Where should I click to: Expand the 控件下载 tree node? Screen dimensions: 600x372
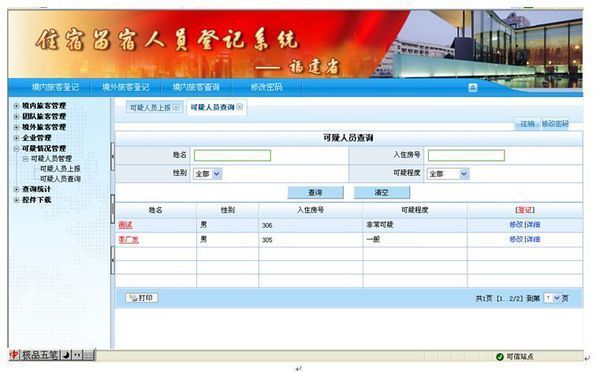pyautogui.click(x=16, y=200)
